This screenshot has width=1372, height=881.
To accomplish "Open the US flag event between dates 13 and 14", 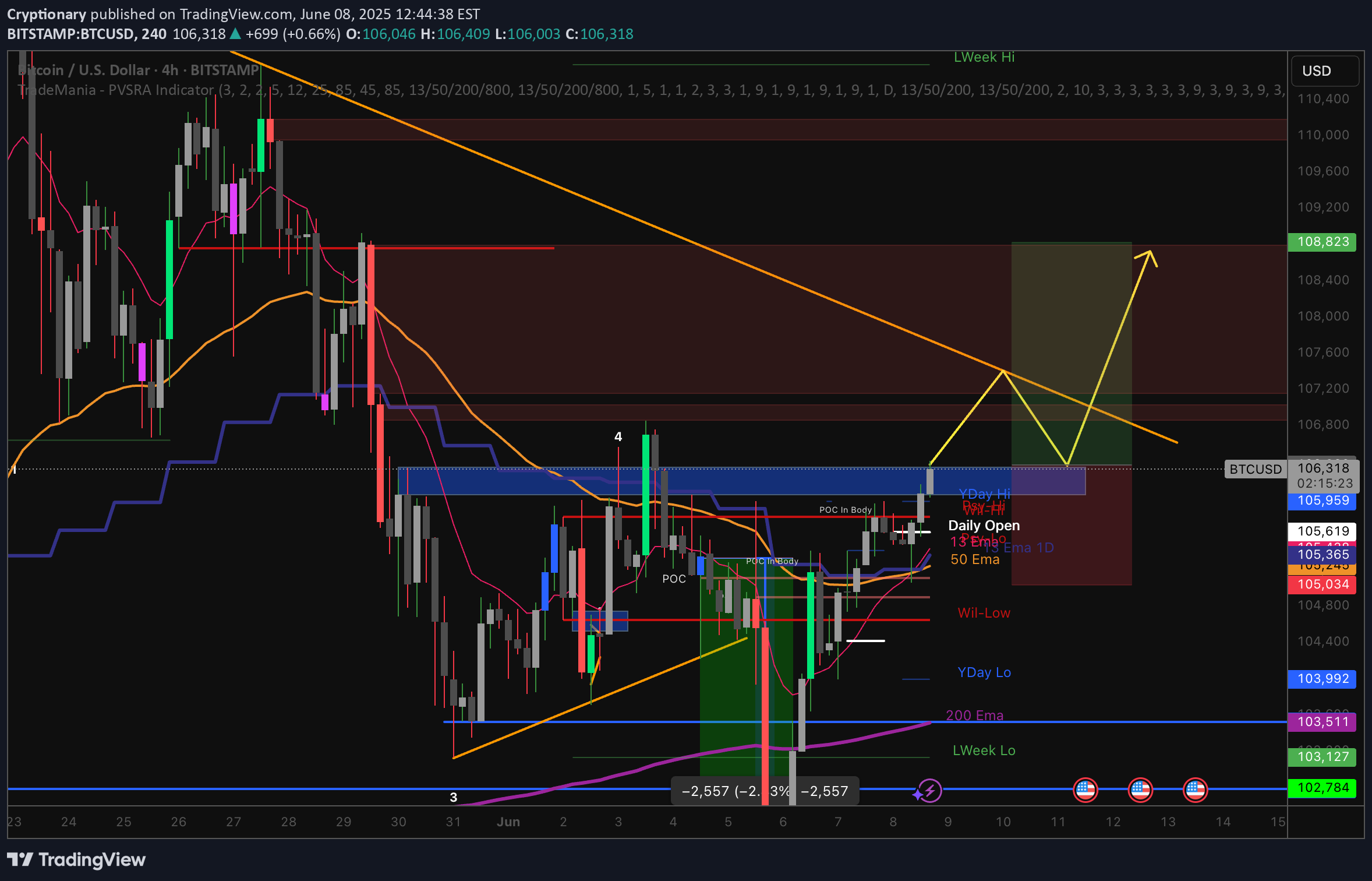I will pyautogui.click(x=1196, y=790).
